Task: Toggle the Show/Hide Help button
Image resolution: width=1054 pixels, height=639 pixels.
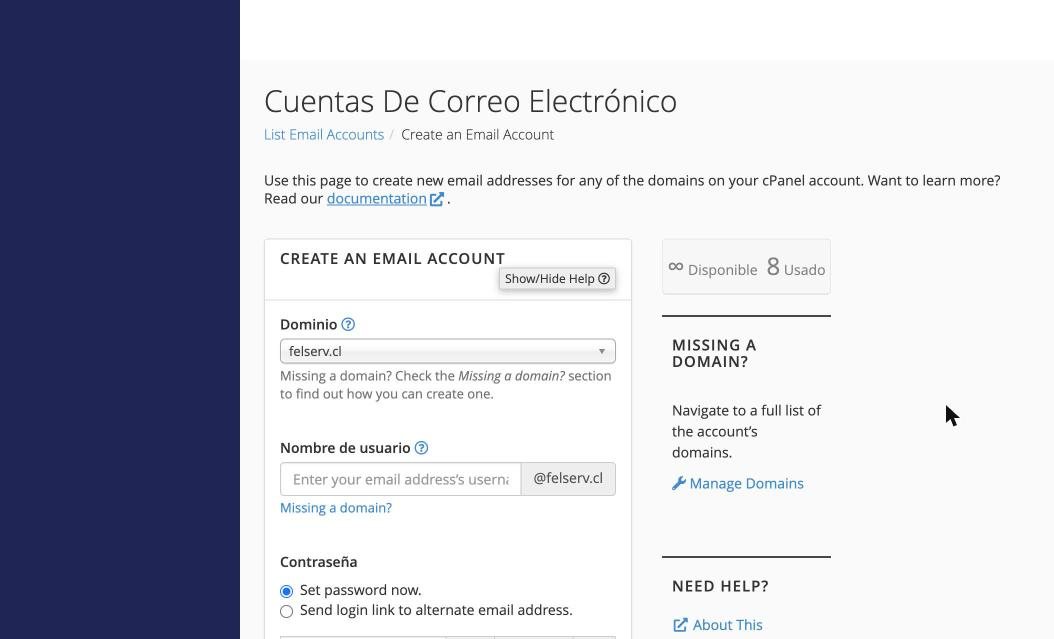Action: tap(557, 279)
